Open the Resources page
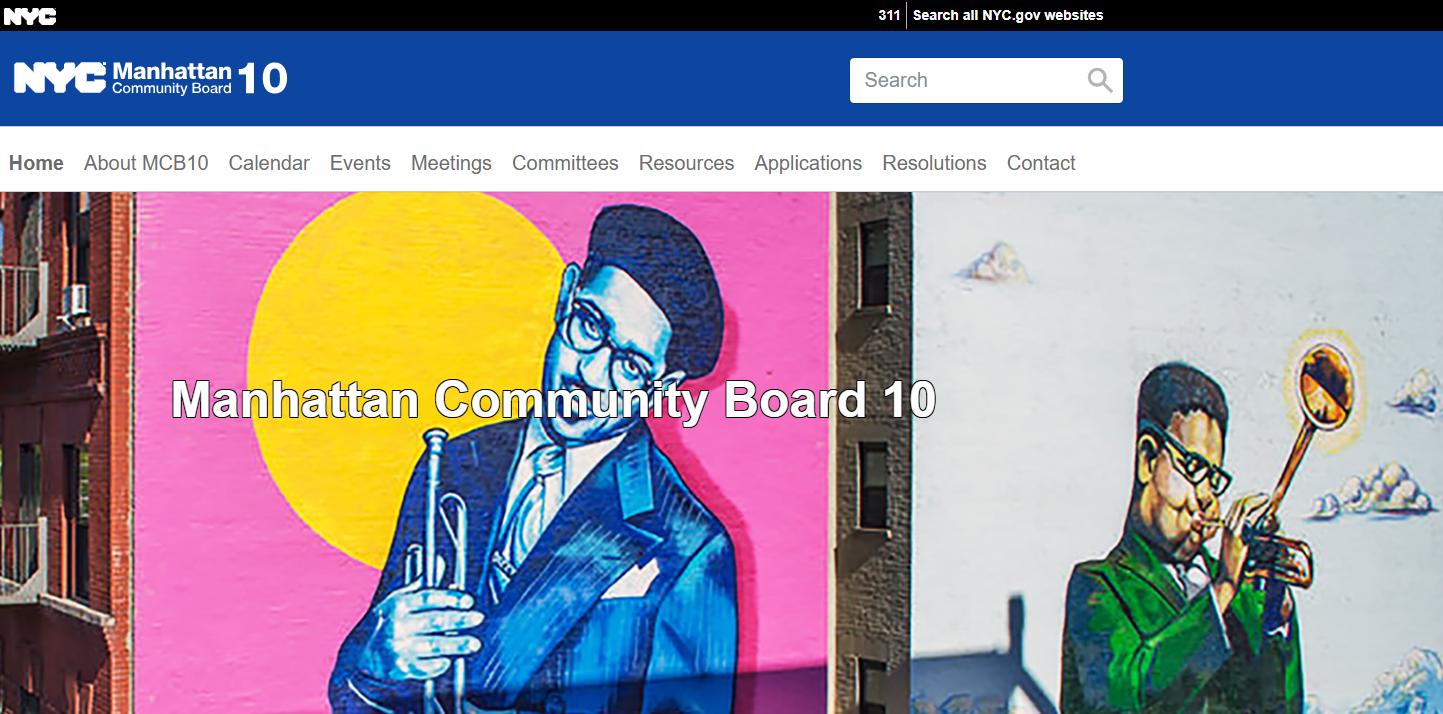1443x714 pixels. 686,162
